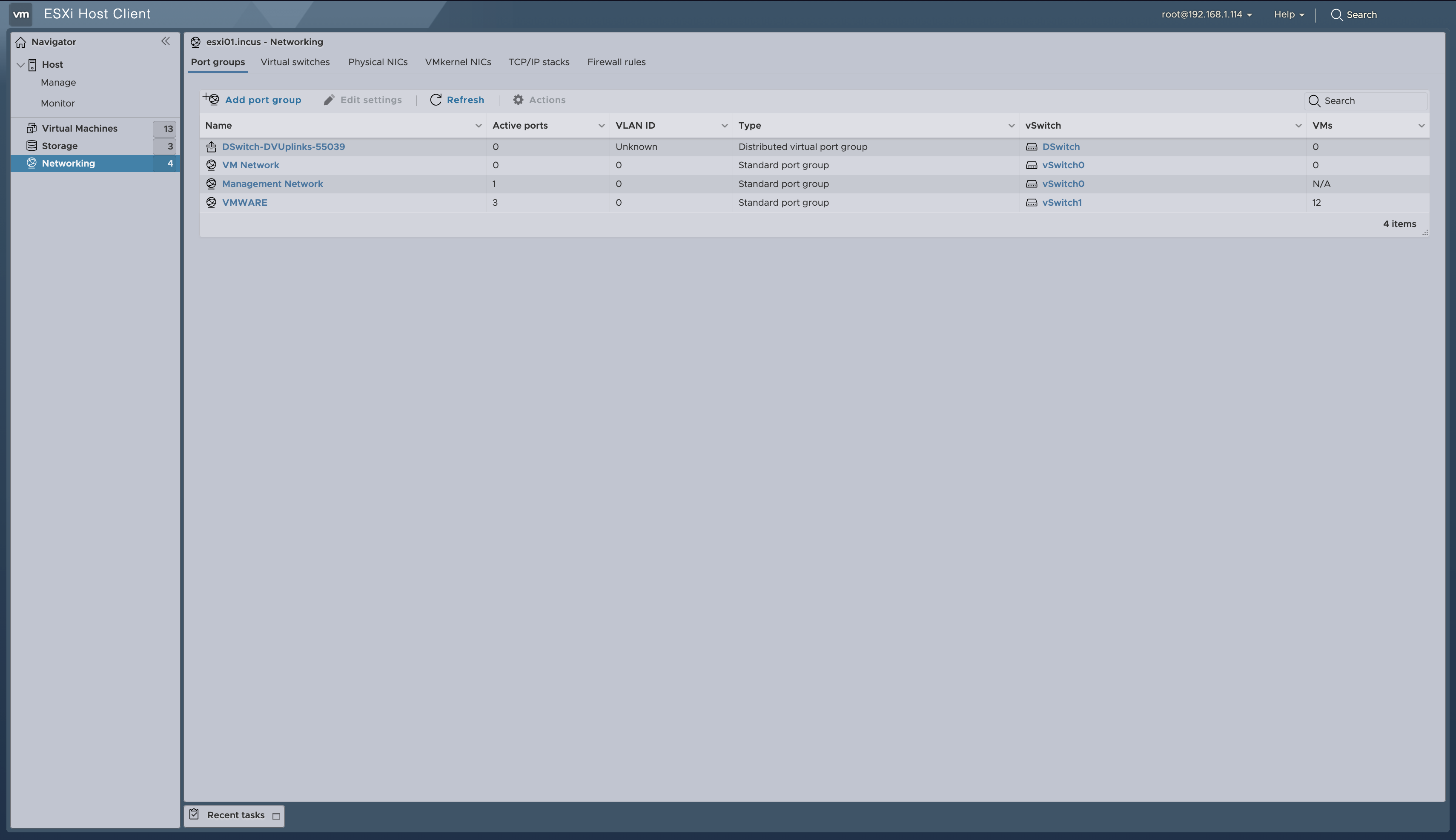
Task: Open the VLAN ID column dropdown
Action: pos(724,125)
